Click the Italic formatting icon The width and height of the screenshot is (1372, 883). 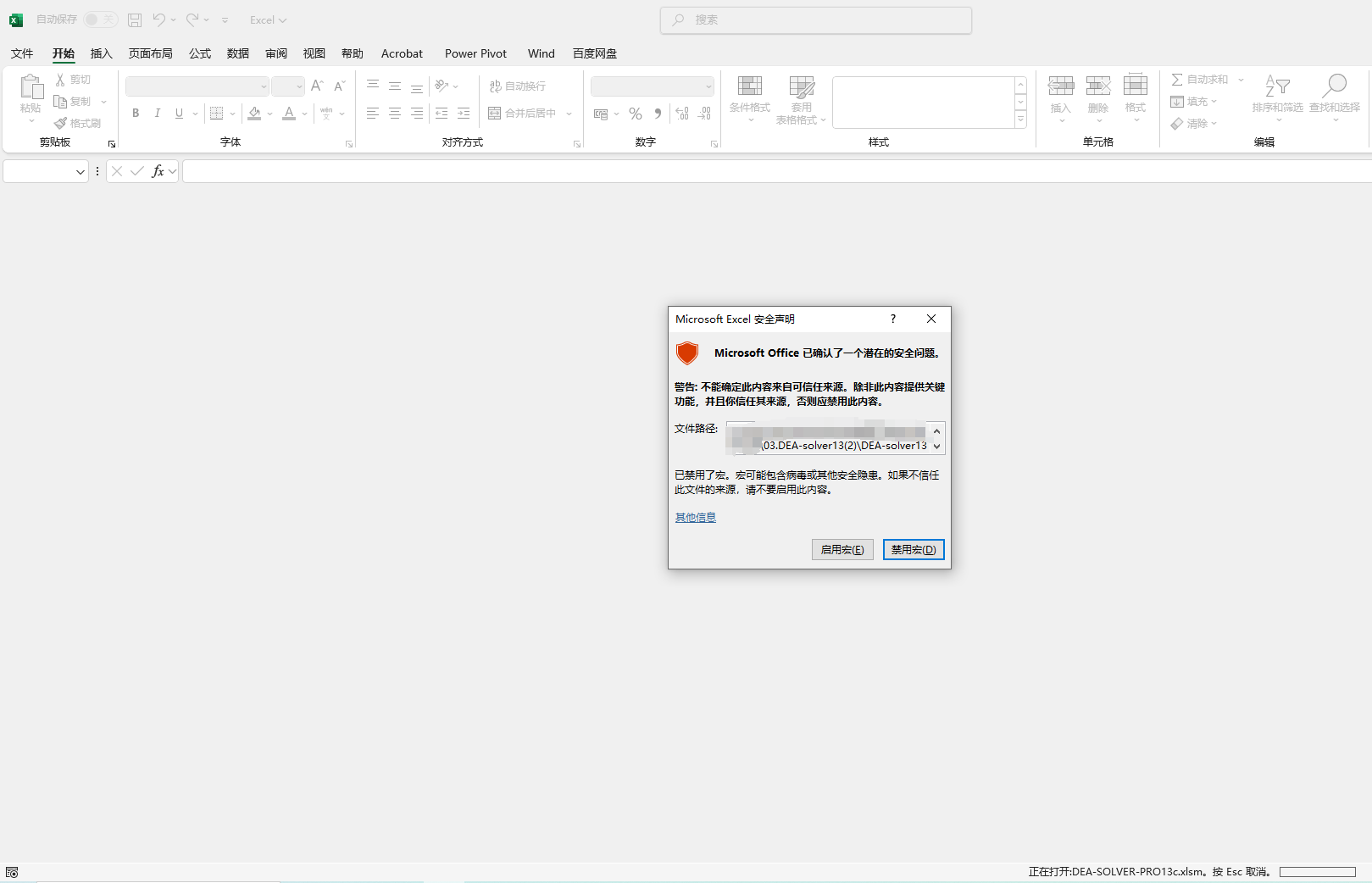point(157,114)
